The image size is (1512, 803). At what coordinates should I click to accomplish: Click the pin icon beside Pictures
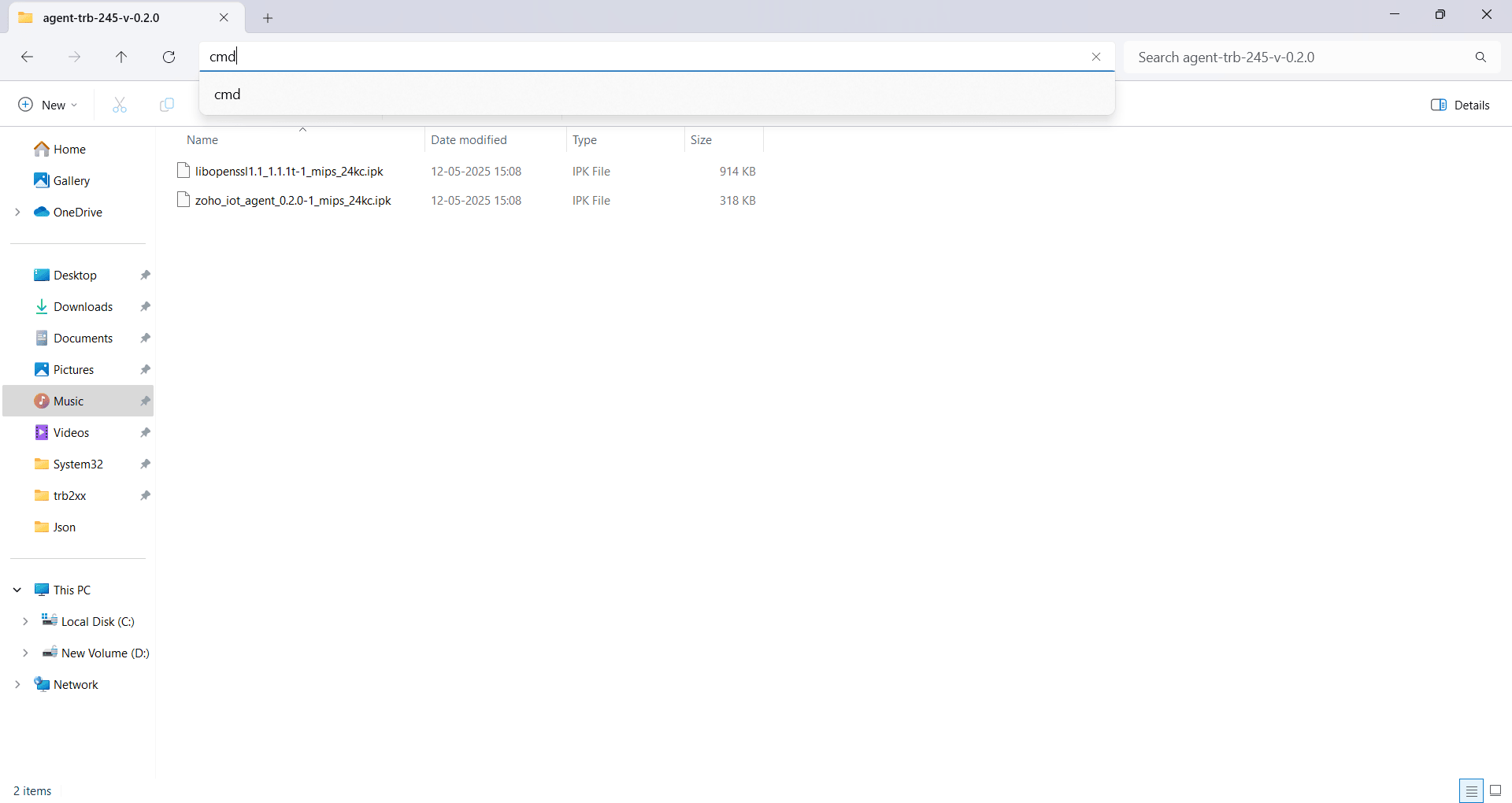[145, 369]
